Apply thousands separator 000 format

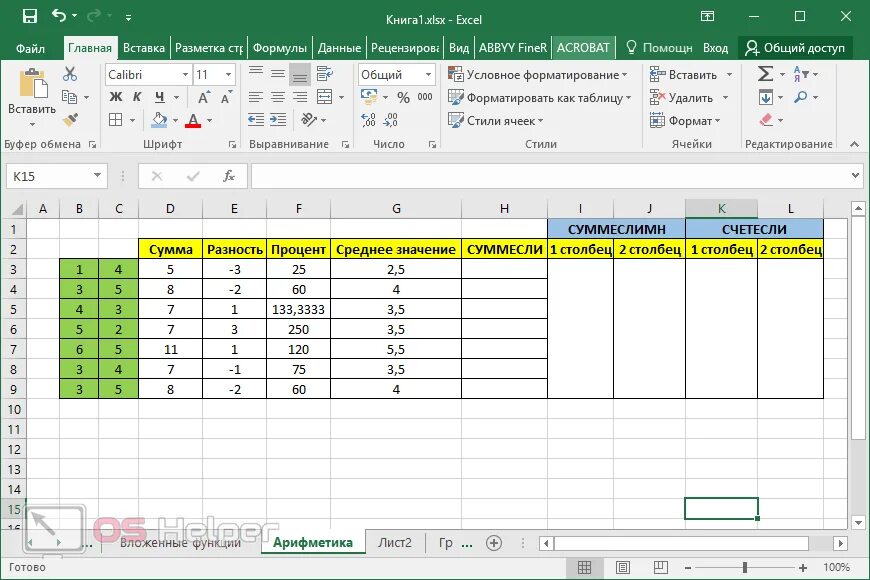pyautogui.click(x=425, y=97)
